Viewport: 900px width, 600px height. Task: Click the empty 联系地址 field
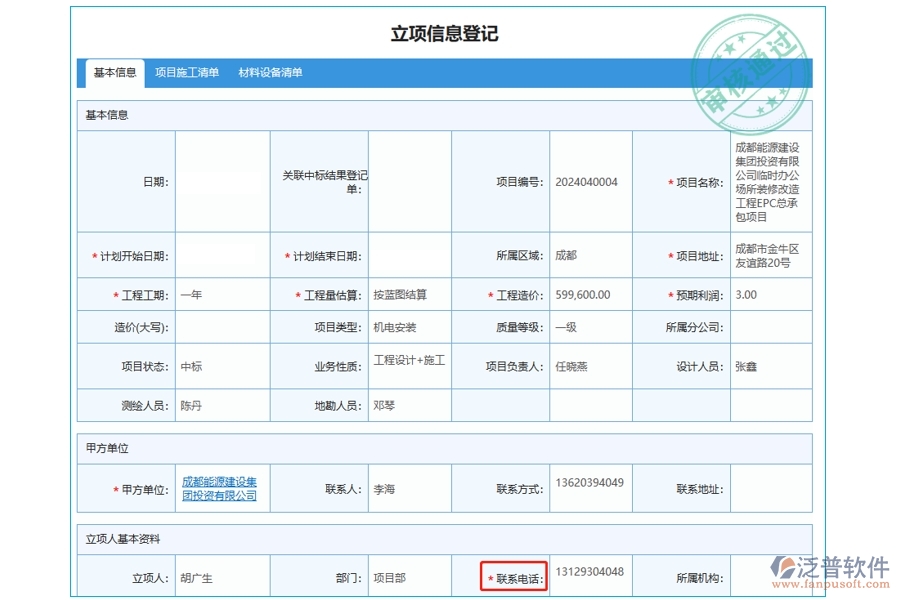point(770,488)
